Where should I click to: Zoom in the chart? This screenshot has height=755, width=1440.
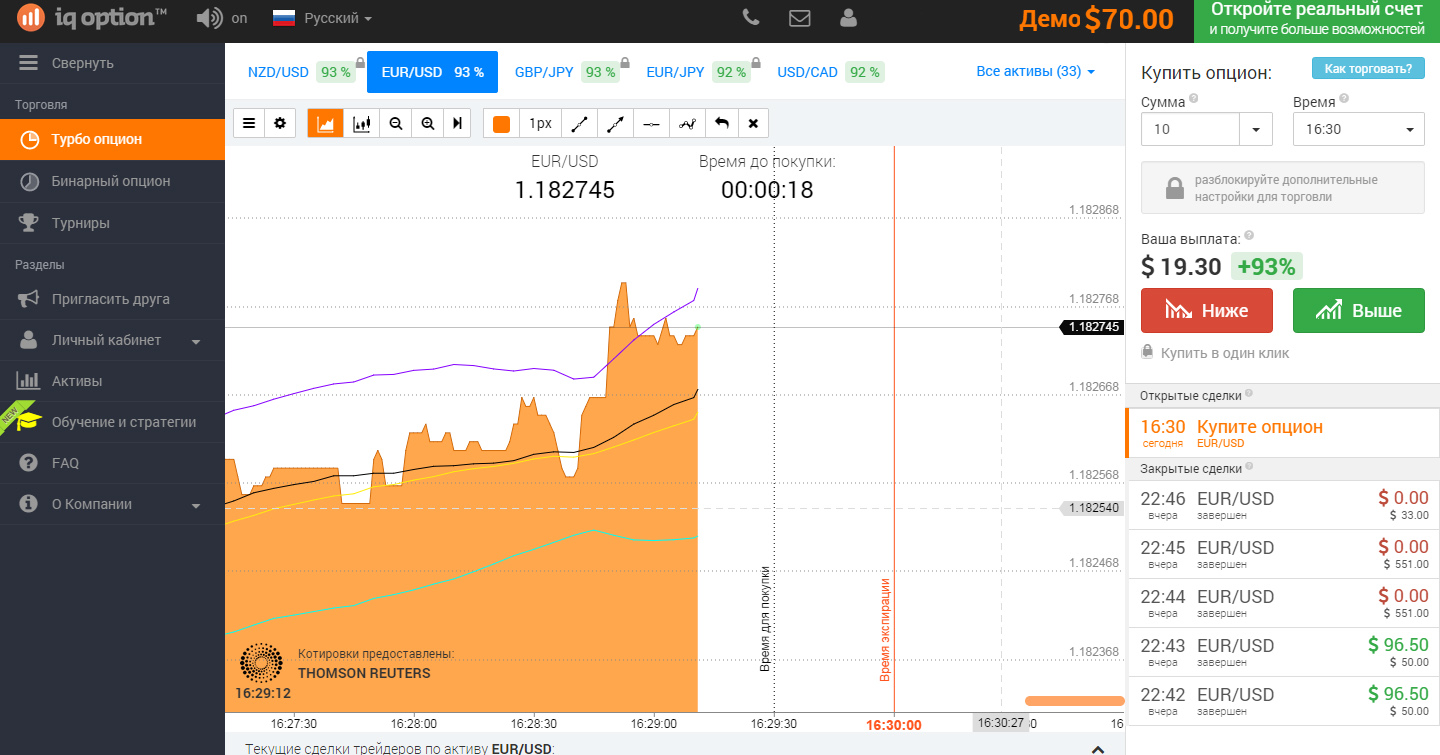[428, 123]
